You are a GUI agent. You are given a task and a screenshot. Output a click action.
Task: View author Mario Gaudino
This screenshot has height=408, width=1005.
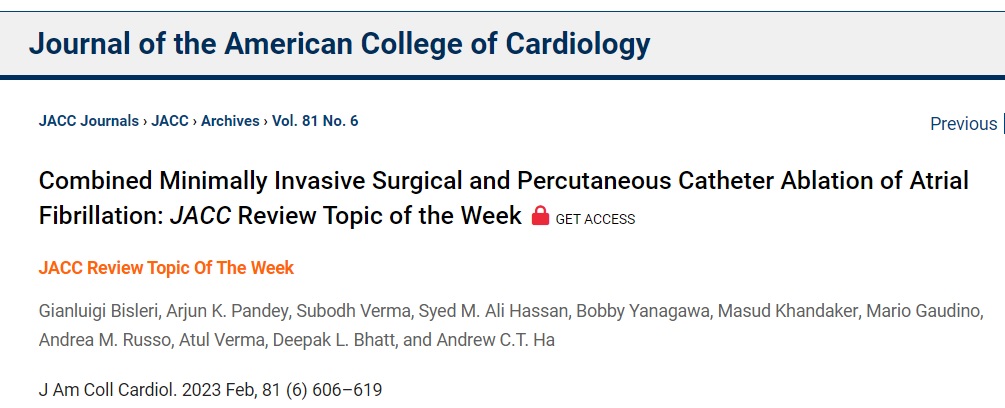pyautogui.click(x=924, y=311)
